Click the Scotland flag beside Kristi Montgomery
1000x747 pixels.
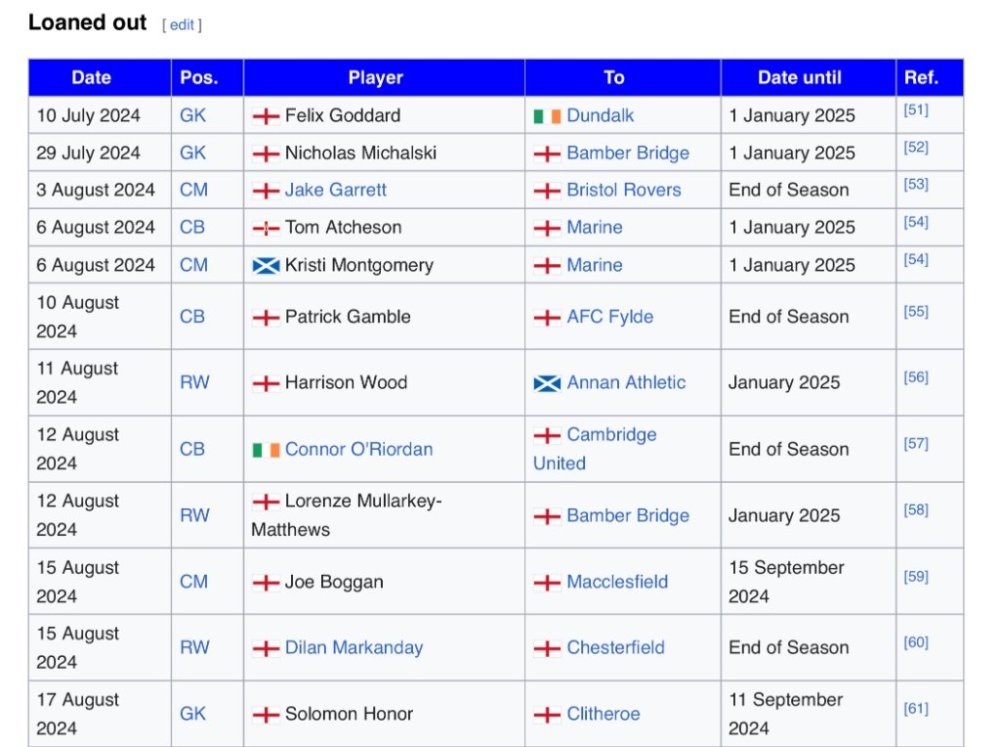pyautogui.click(x=265, y=266)
